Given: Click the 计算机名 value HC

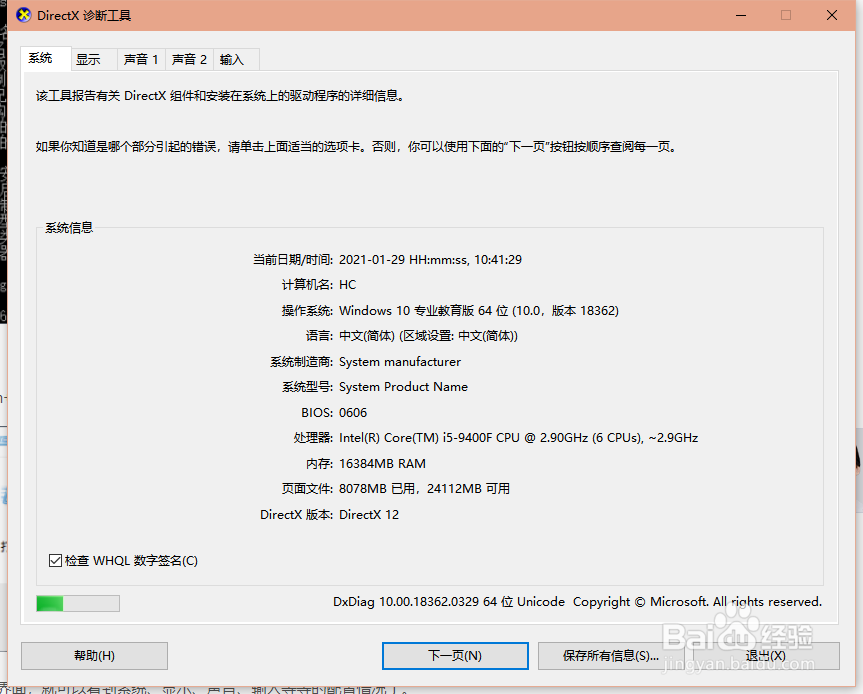Looking at the screenshot, I should 347,284.
